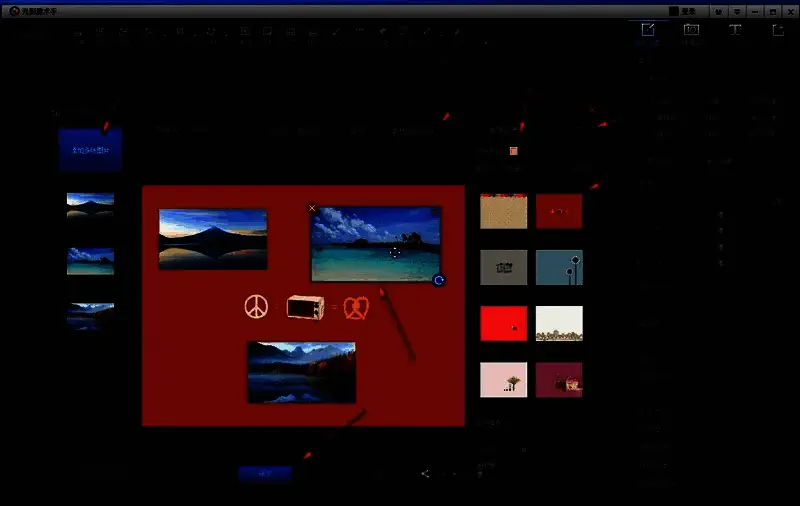Choose the bright red background template
The width and height of the screenshot is (800, 506).
[x=503, y=324]
